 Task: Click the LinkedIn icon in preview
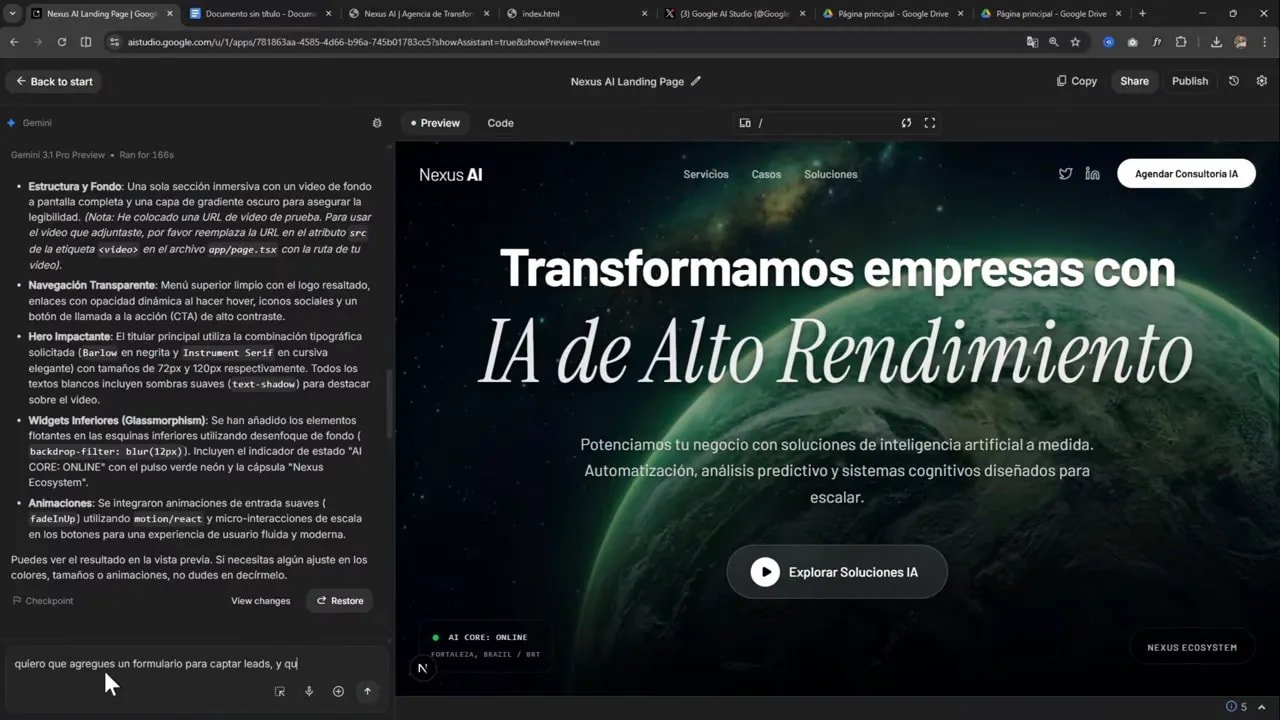(1092, 174)
